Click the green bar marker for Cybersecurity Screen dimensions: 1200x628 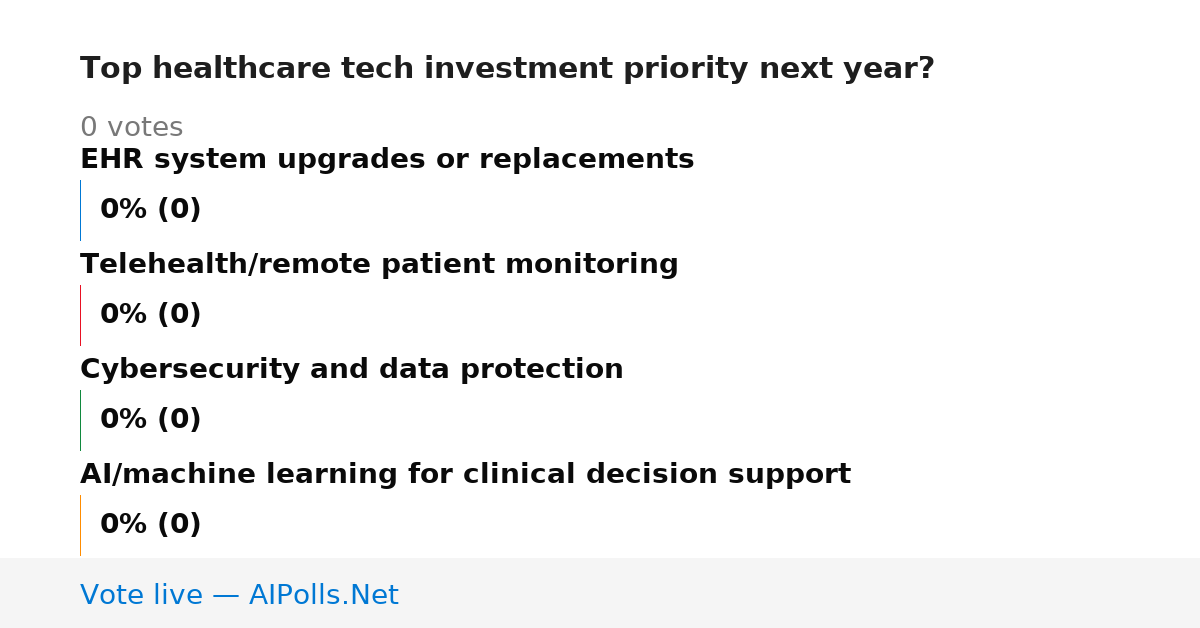80,420
